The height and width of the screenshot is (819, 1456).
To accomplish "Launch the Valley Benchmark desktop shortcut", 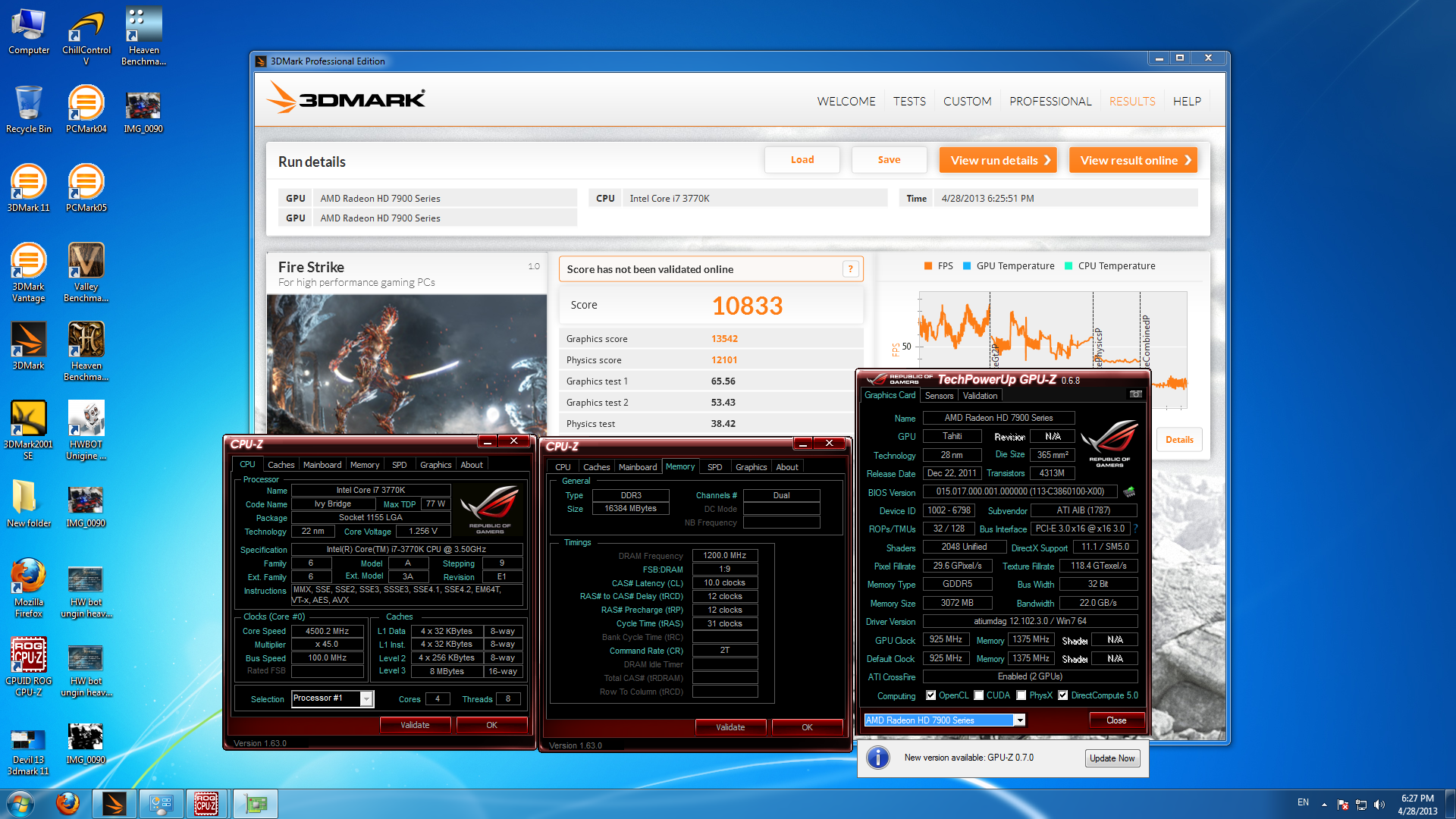I will [x=86, y=273].
